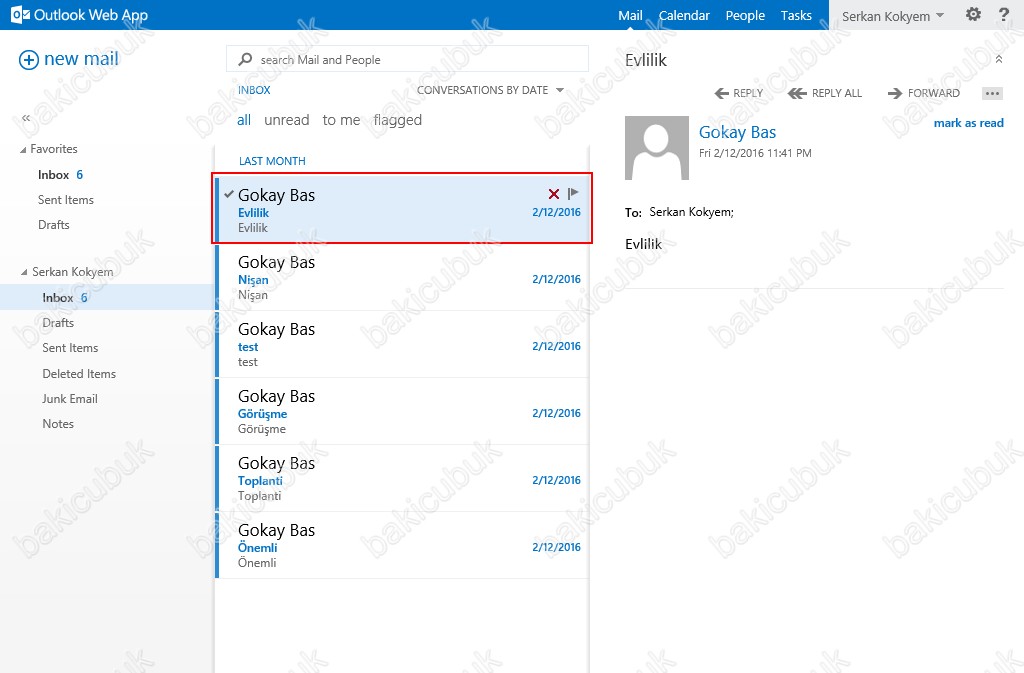The width and height of the screenshot is (1024, 673).
Task: Open Deleted Items folder
Action: pyautogui.click(x=79, y=373)
